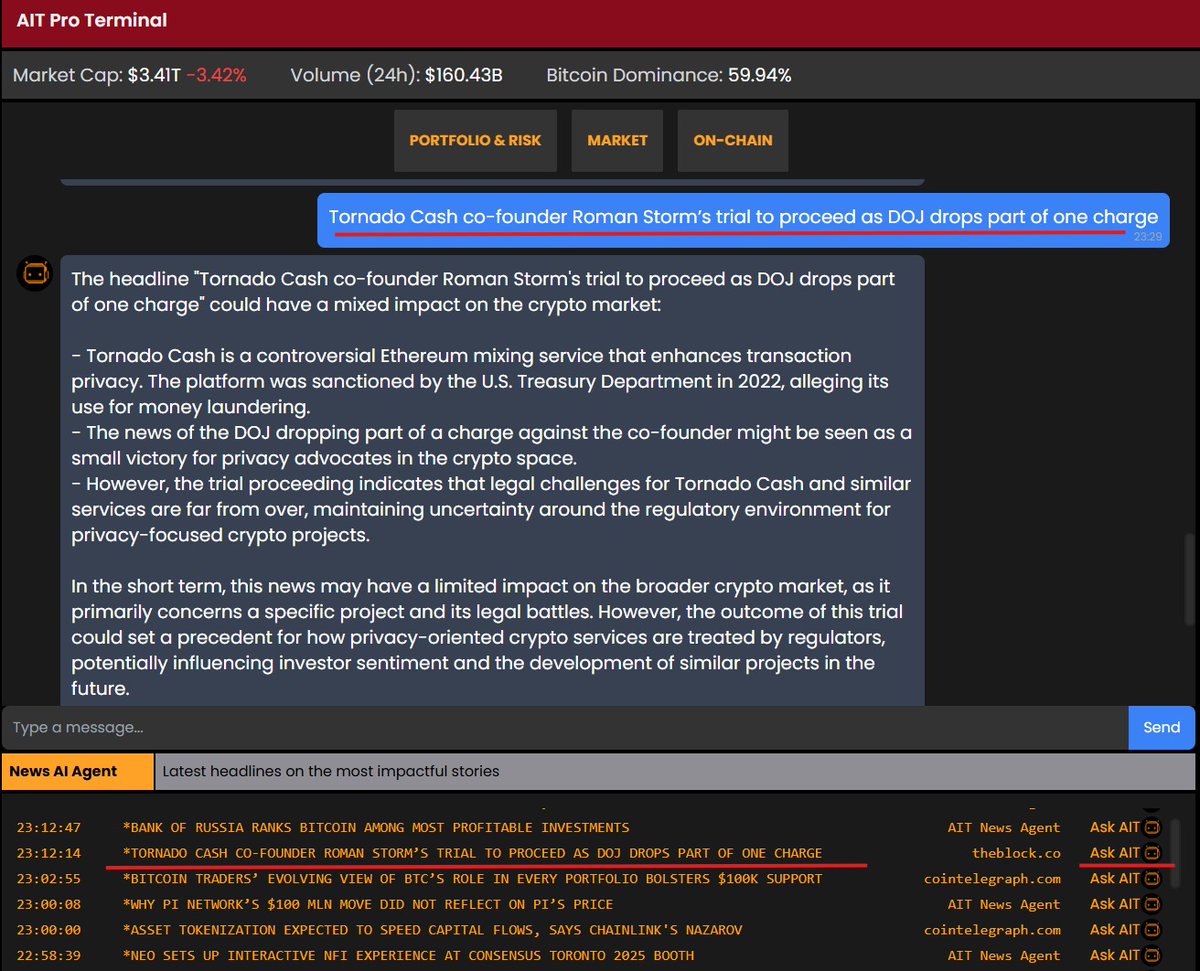Click the Send button

coord(1161,727)
